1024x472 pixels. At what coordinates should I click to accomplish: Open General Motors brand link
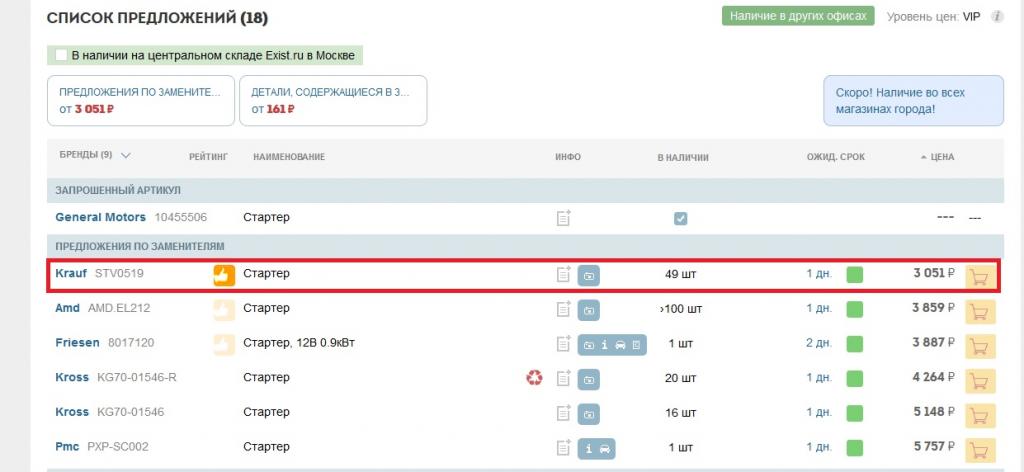coord(101,217)
